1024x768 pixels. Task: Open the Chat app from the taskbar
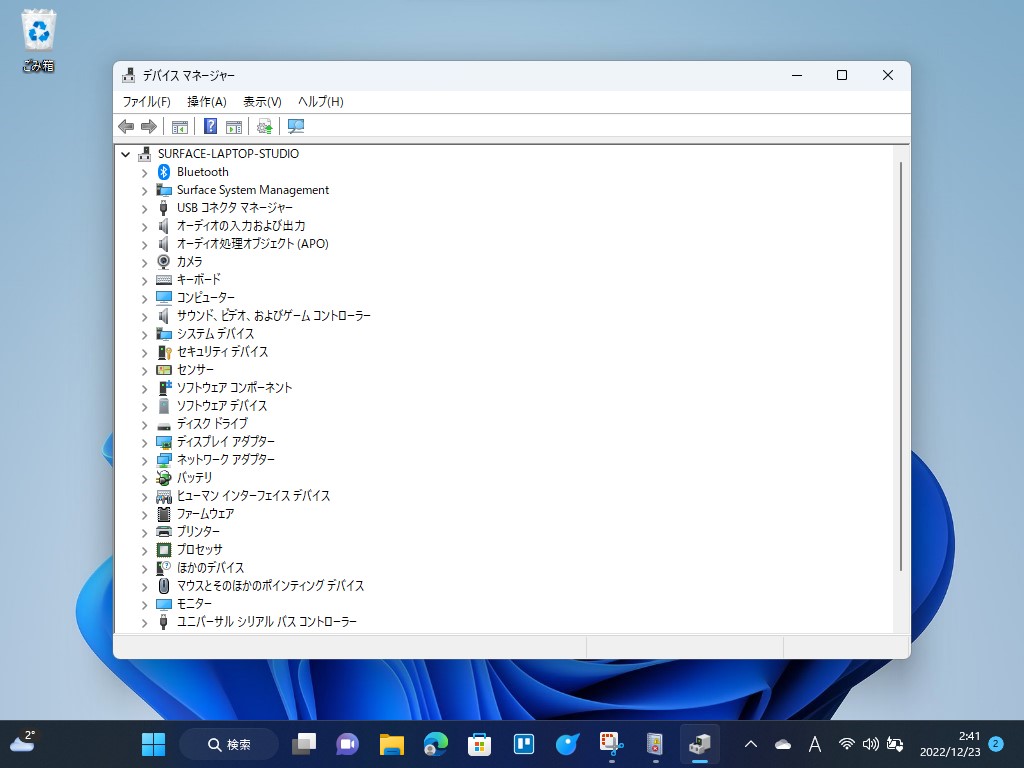347,744
